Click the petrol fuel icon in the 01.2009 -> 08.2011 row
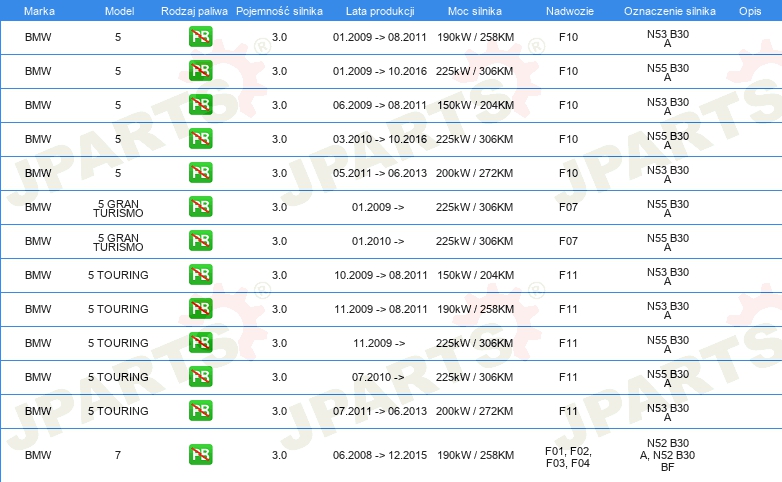Viewport: 782px width, 482px height. pyautogui.click(x=200, y=36)
